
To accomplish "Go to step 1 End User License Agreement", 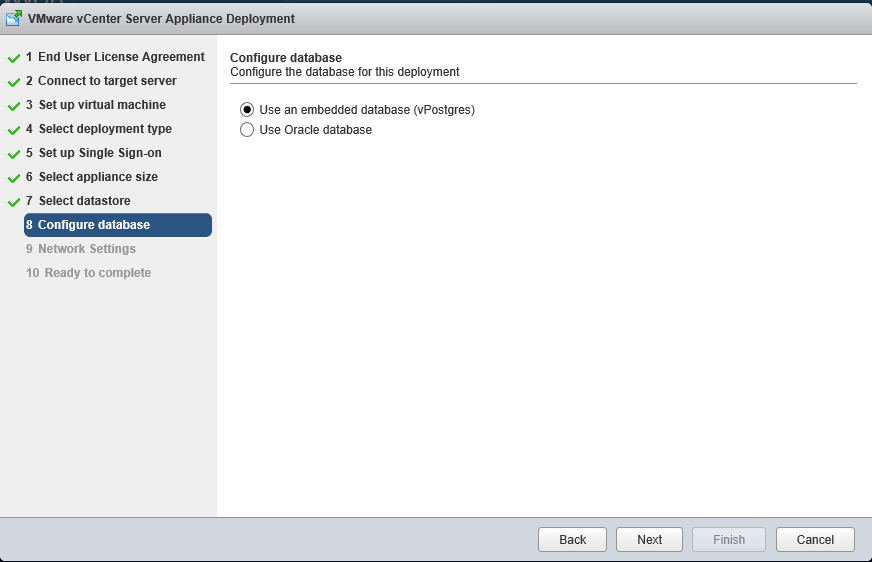I will [x=115, y=57].
